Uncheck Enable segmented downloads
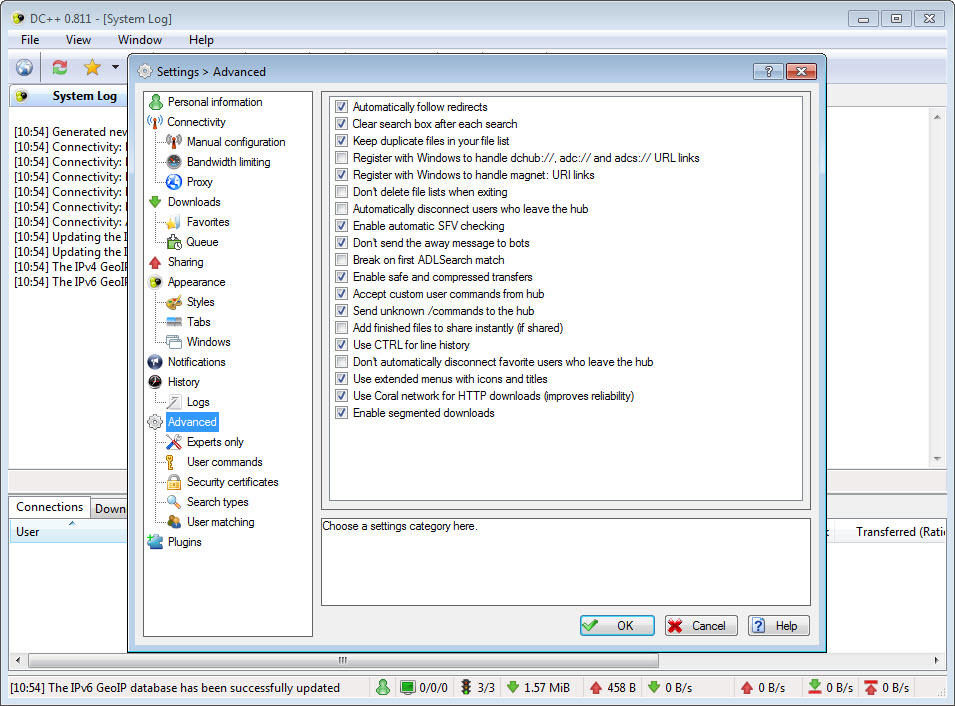 tap(342, 413)
